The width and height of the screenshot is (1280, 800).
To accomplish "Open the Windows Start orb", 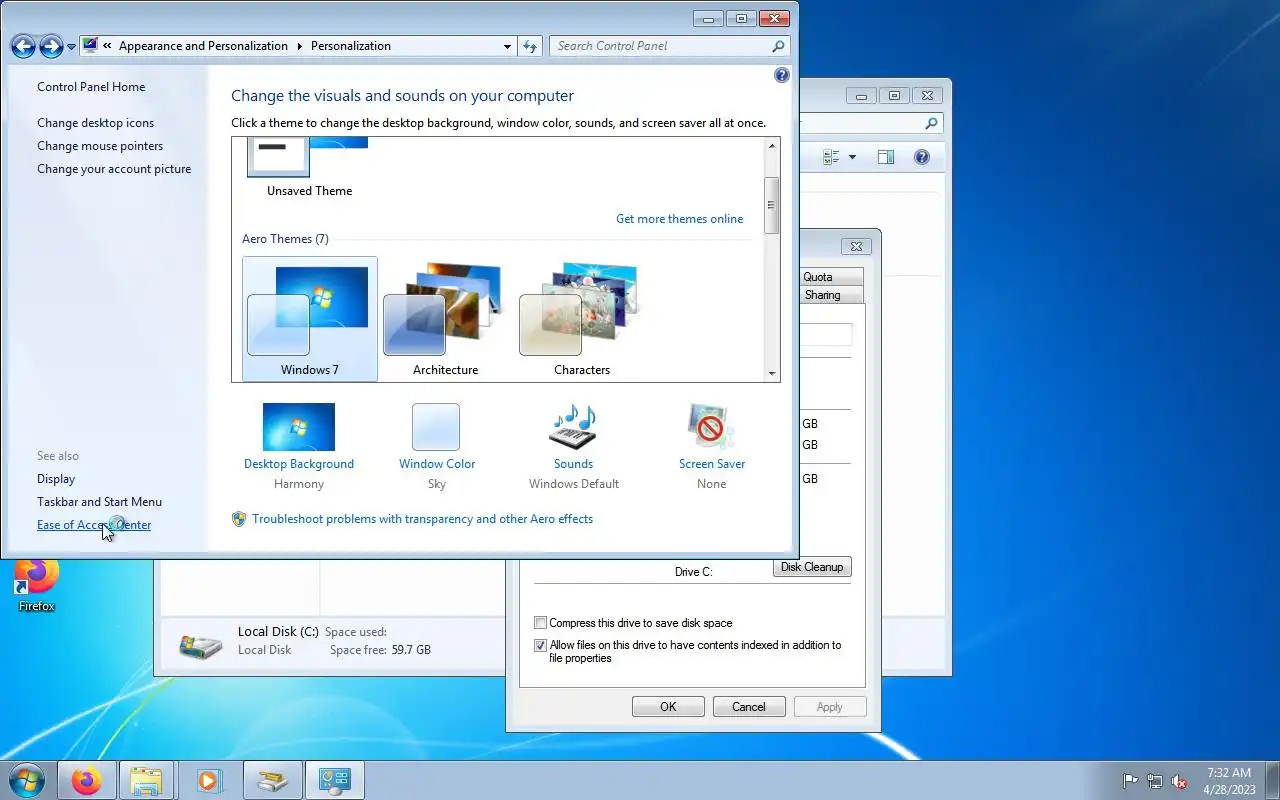I will [x=27, y=780].
